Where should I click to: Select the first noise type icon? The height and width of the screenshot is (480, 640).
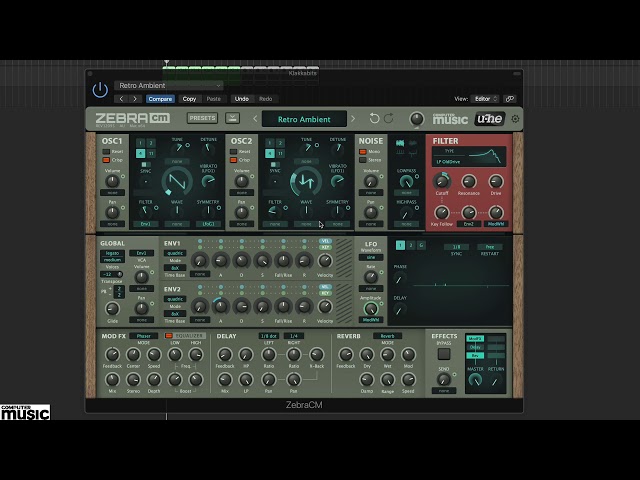(x=400, y=143)
